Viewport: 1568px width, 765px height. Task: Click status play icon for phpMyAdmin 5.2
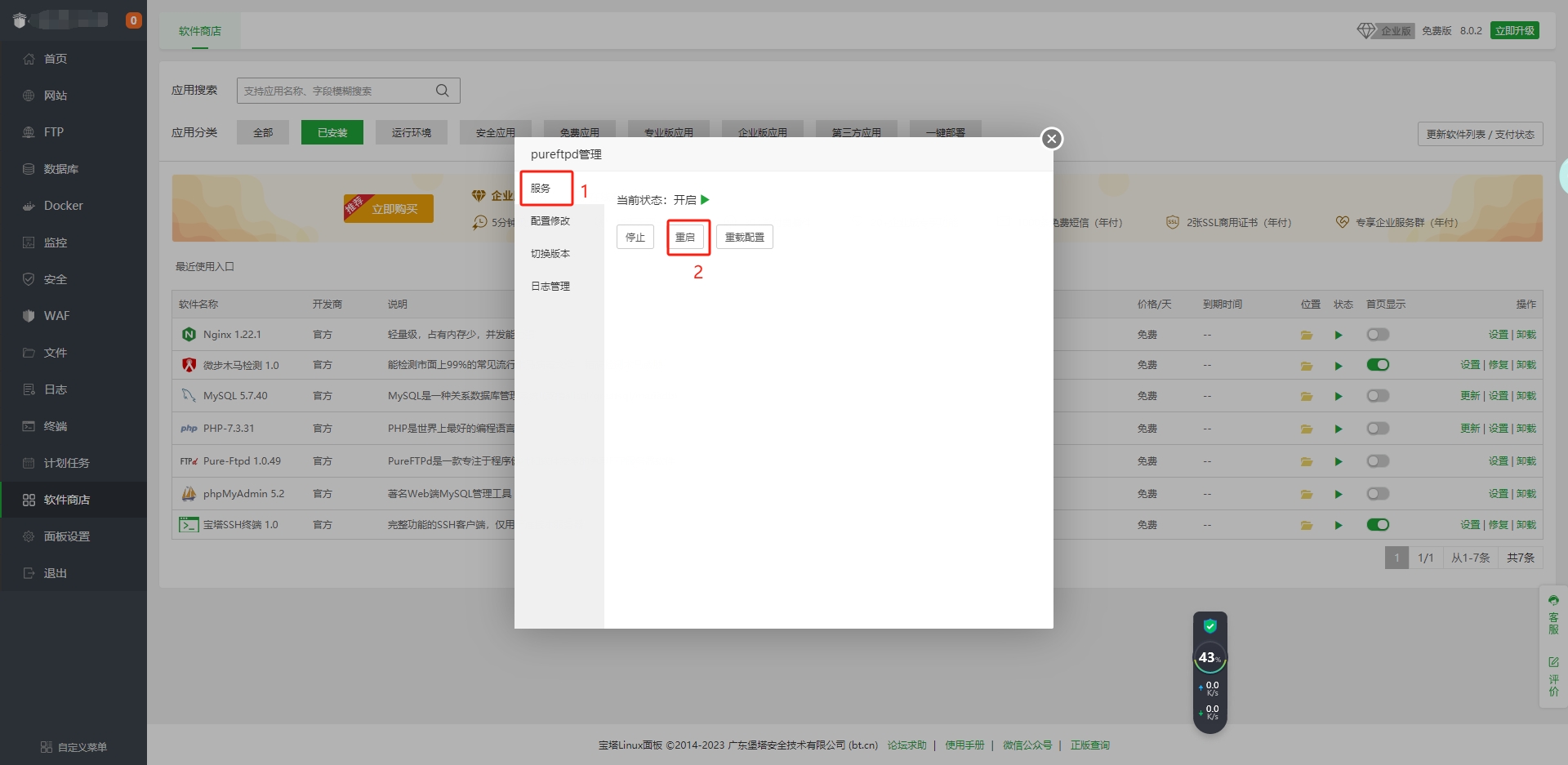[1339, 494]
